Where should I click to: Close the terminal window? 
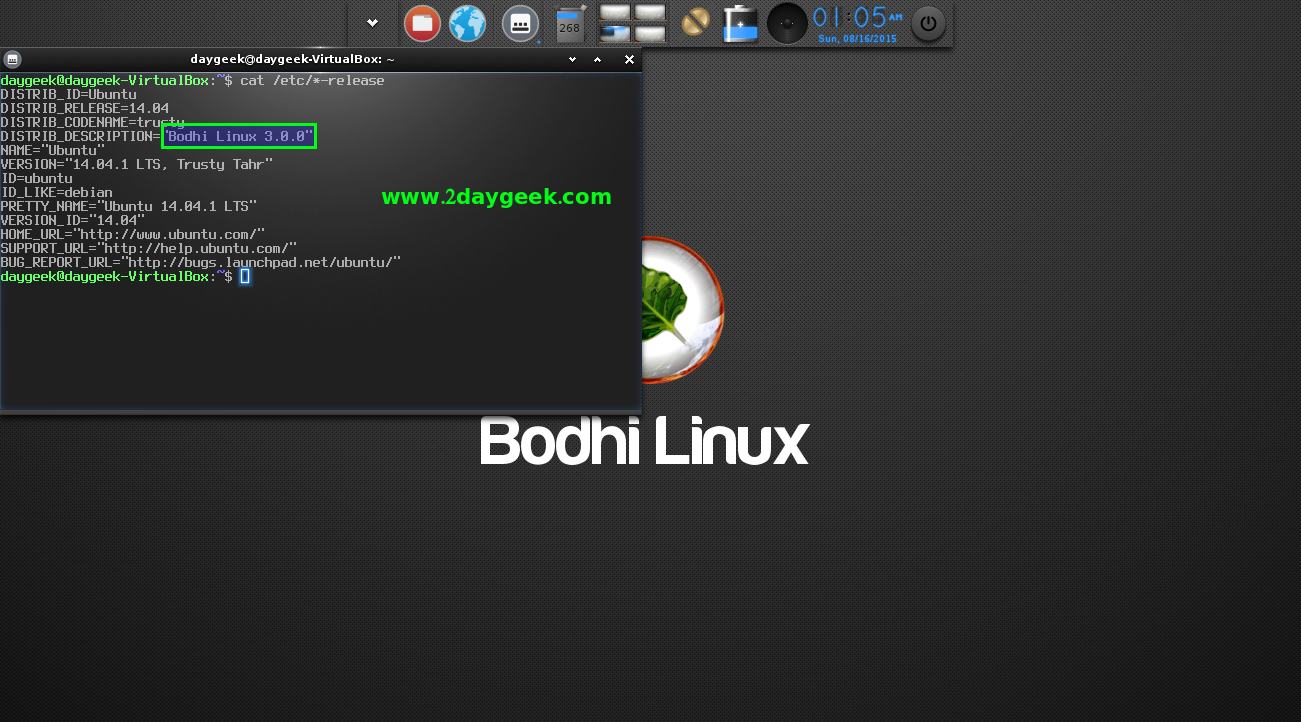tap(629, 59)
